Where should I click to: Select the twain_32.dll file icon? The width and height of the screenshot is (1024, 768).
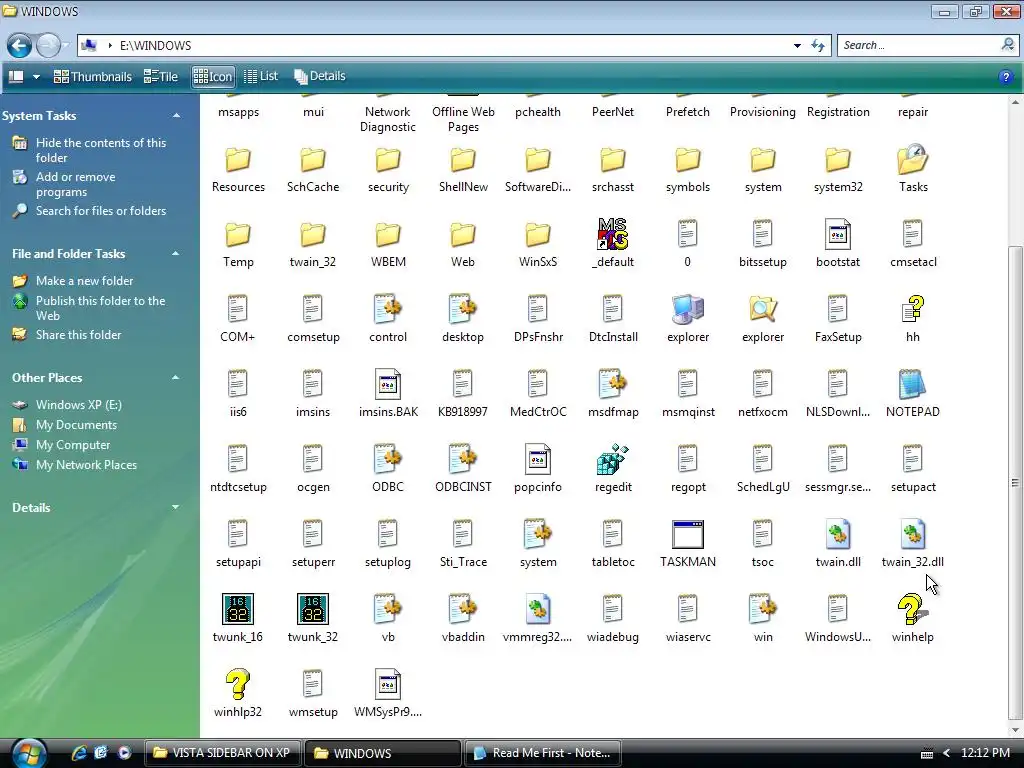[x=912, y=535]
